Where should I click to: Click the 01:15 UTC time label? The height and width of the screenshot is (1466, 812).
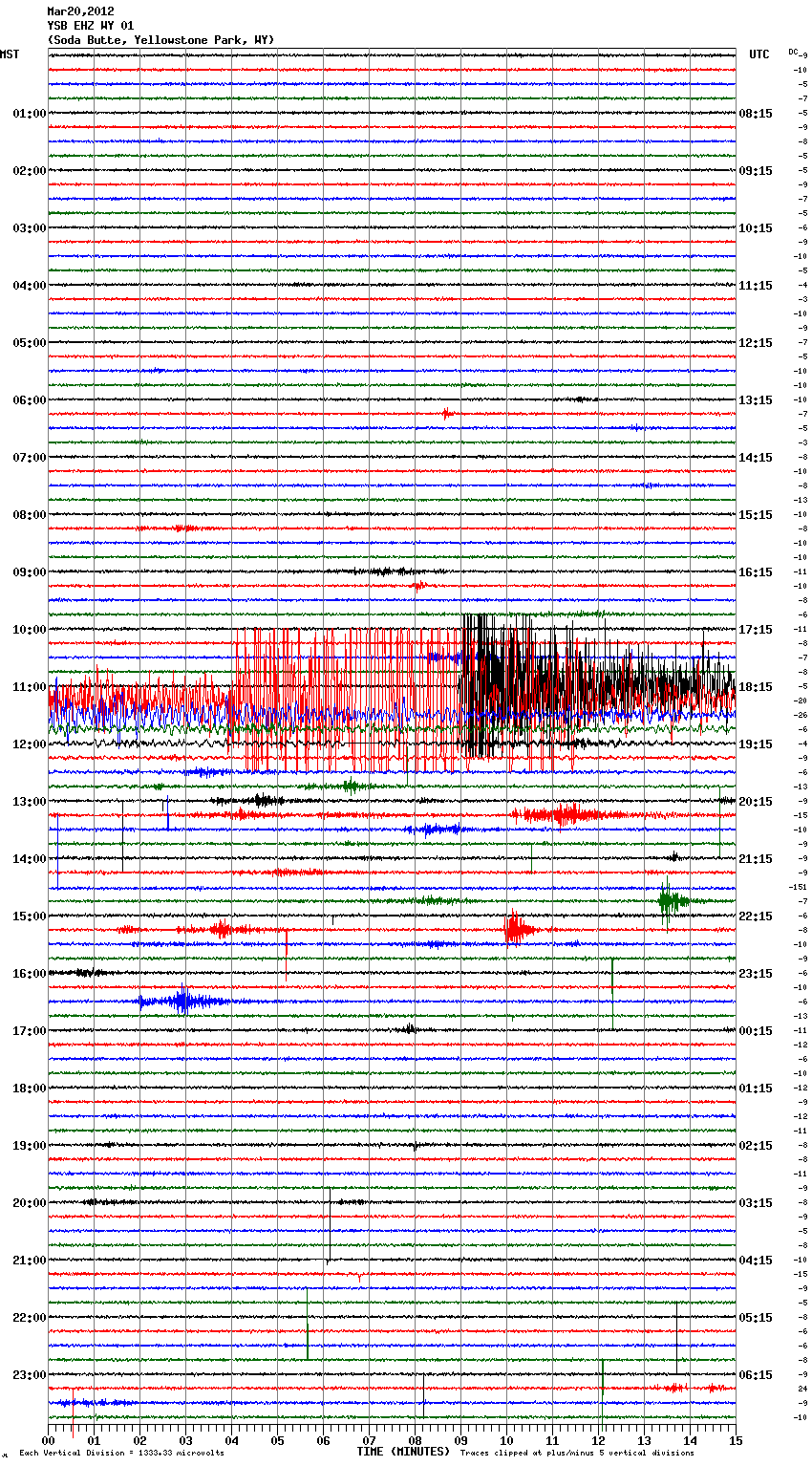pos(756,1089)
